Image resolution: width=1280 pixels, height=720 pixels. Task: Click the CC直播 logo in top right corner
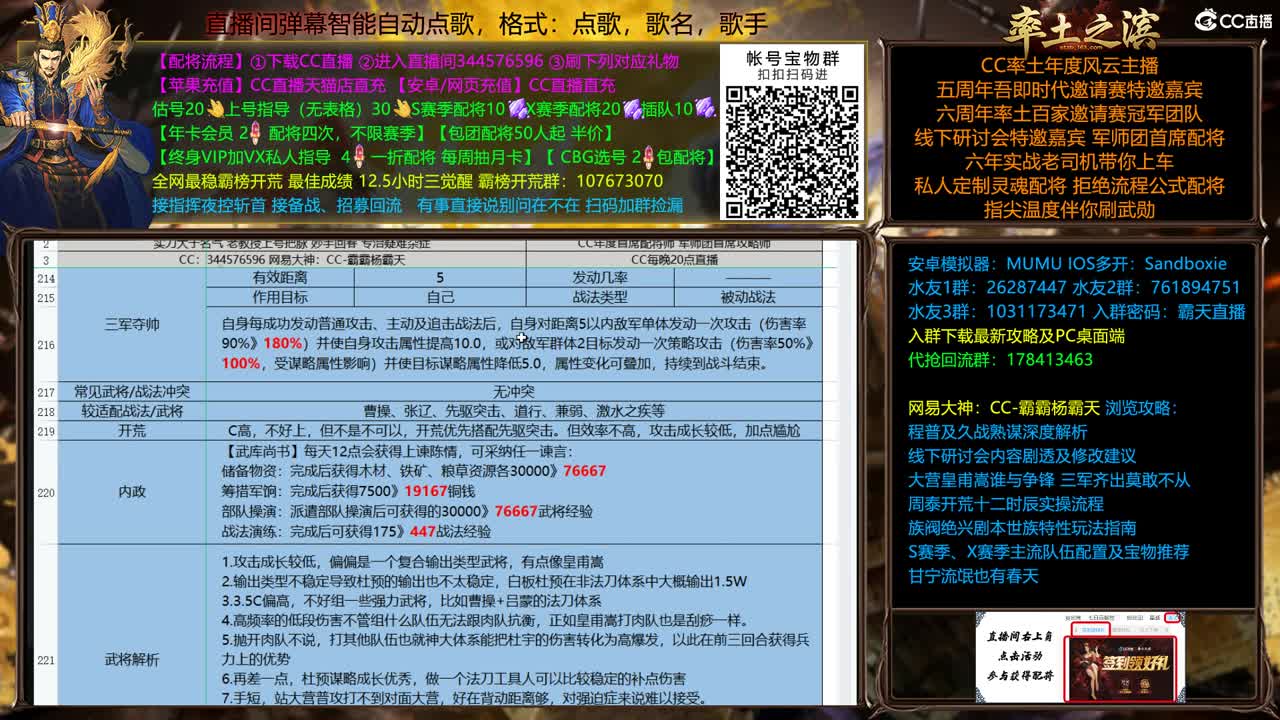pyautogui.click(x=1230, y=16)
